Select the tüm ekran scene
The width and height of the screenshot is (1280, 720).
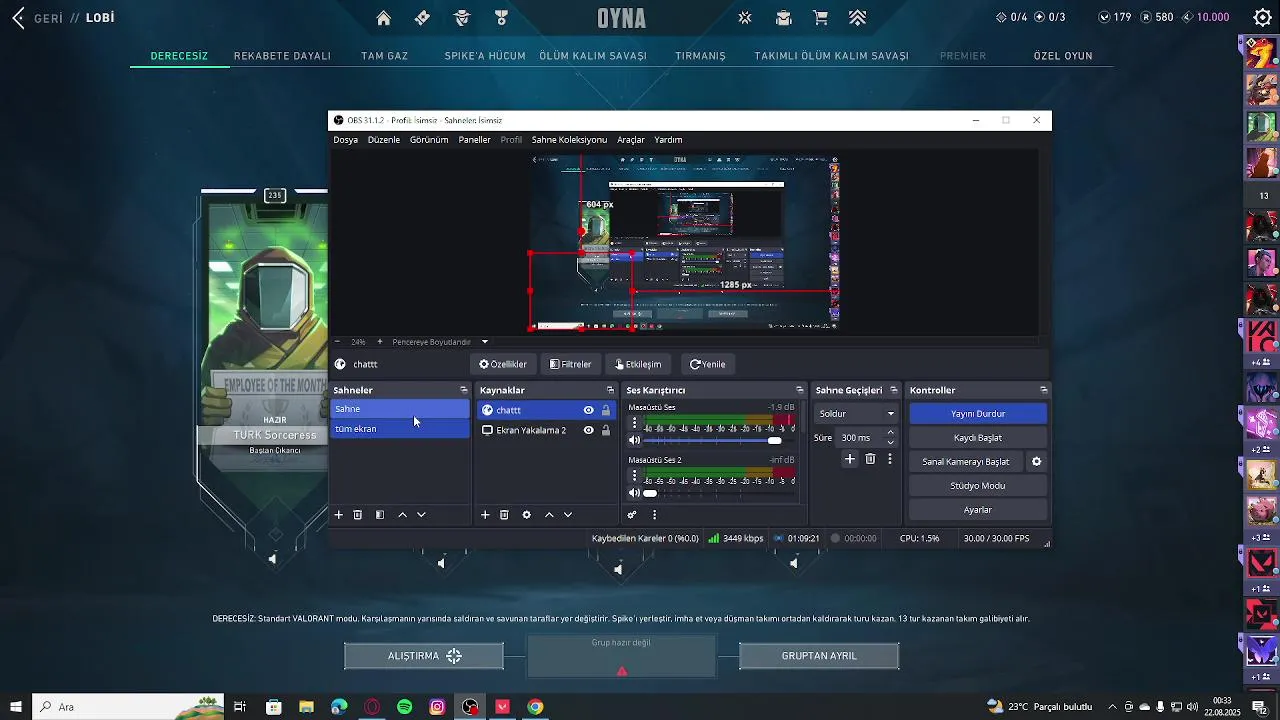tap(400, 429)
